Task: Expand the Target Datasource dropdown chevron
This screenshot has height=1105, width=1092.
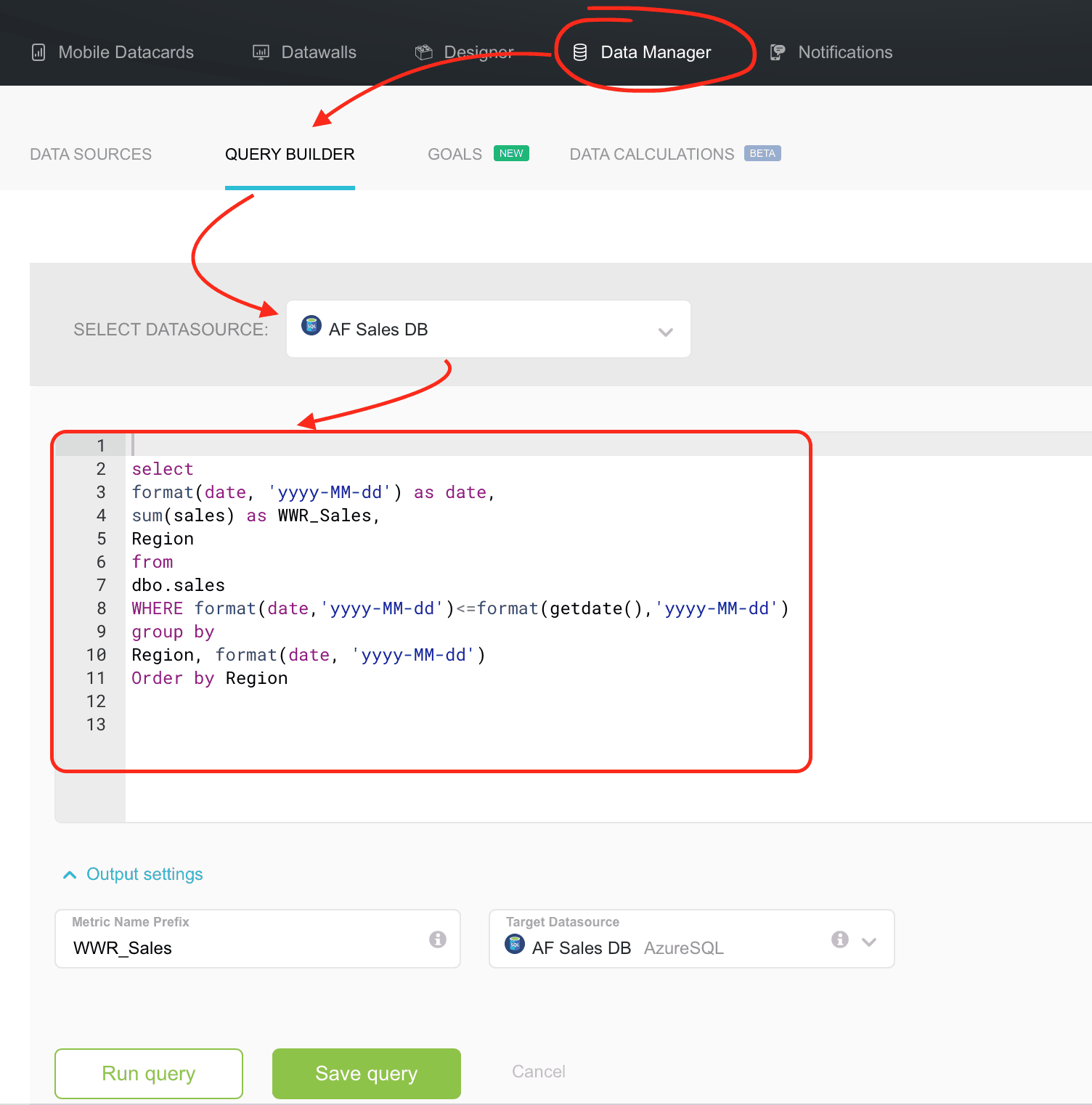Action: pyautogui.click(x=869, y=942)
